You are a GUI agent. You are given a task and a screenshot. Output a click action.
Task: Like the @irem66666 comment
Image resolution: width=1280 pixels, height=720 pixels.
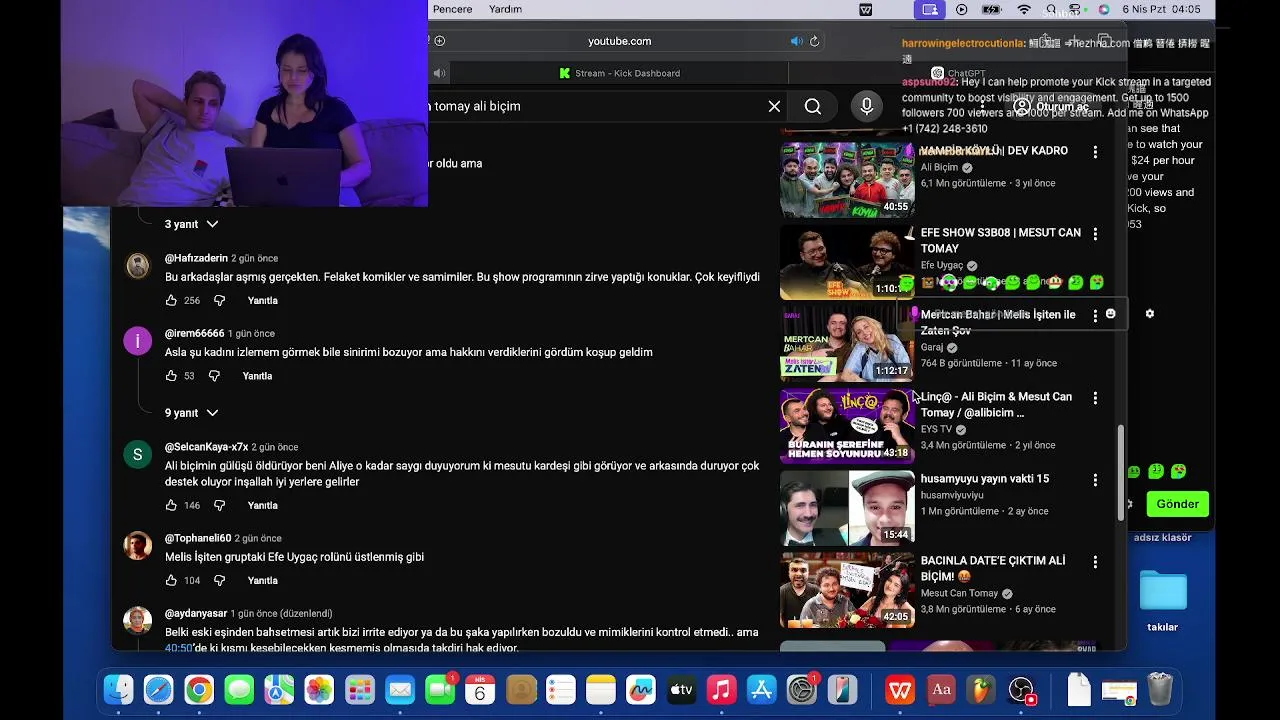click(171, 376)
